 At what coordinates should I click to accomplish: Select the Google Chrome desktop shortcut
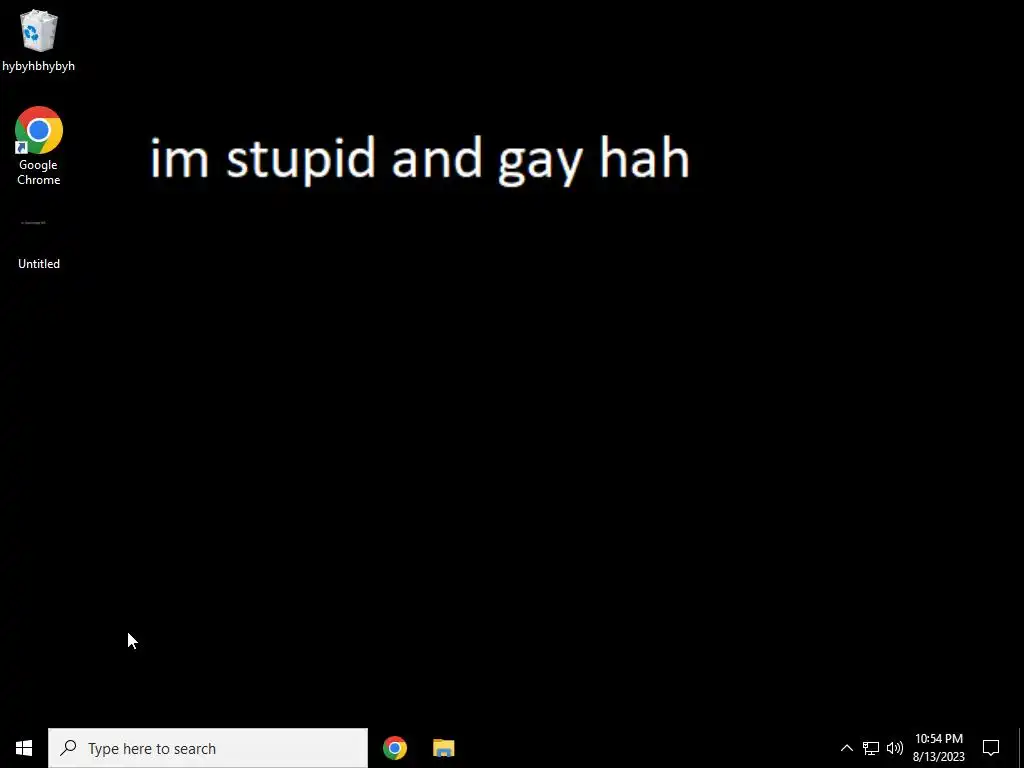39,145
